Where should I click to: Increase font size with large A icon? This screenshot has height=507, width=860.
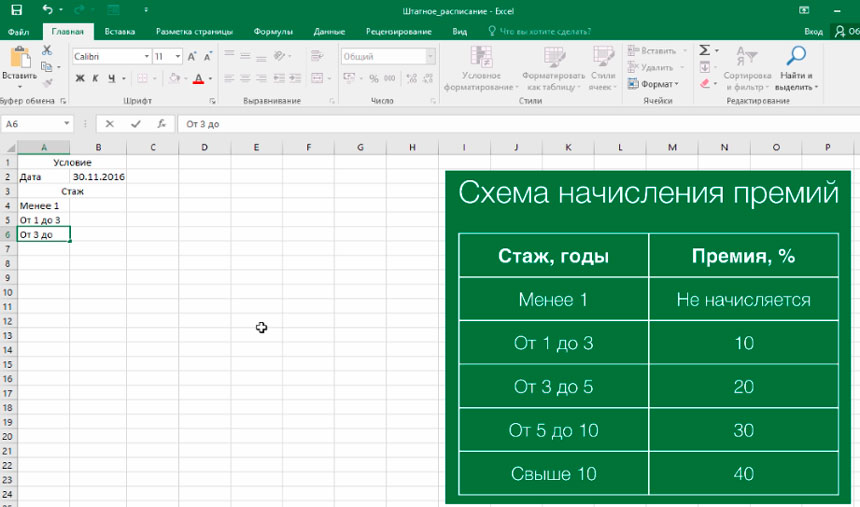pyautogui.click(x=191, y=57)
